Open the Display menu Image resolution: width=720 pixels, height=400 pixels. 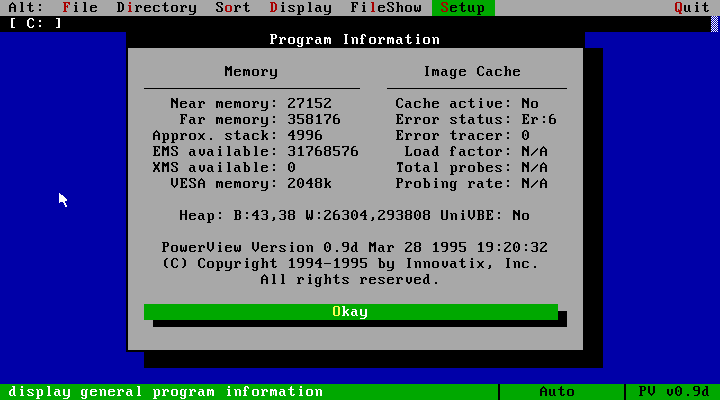(300, 8)
